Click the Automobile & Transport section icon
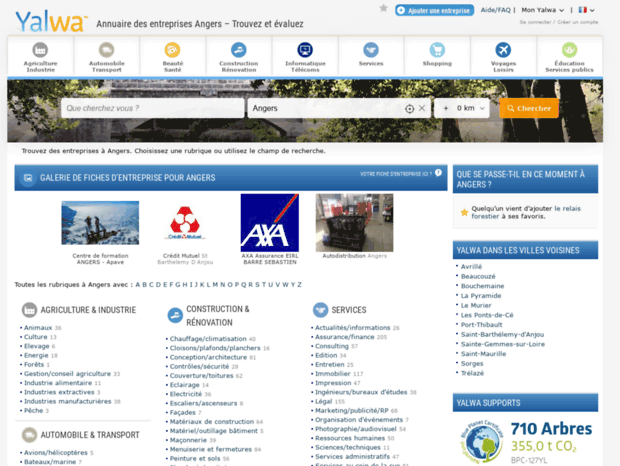 (29, 435)
